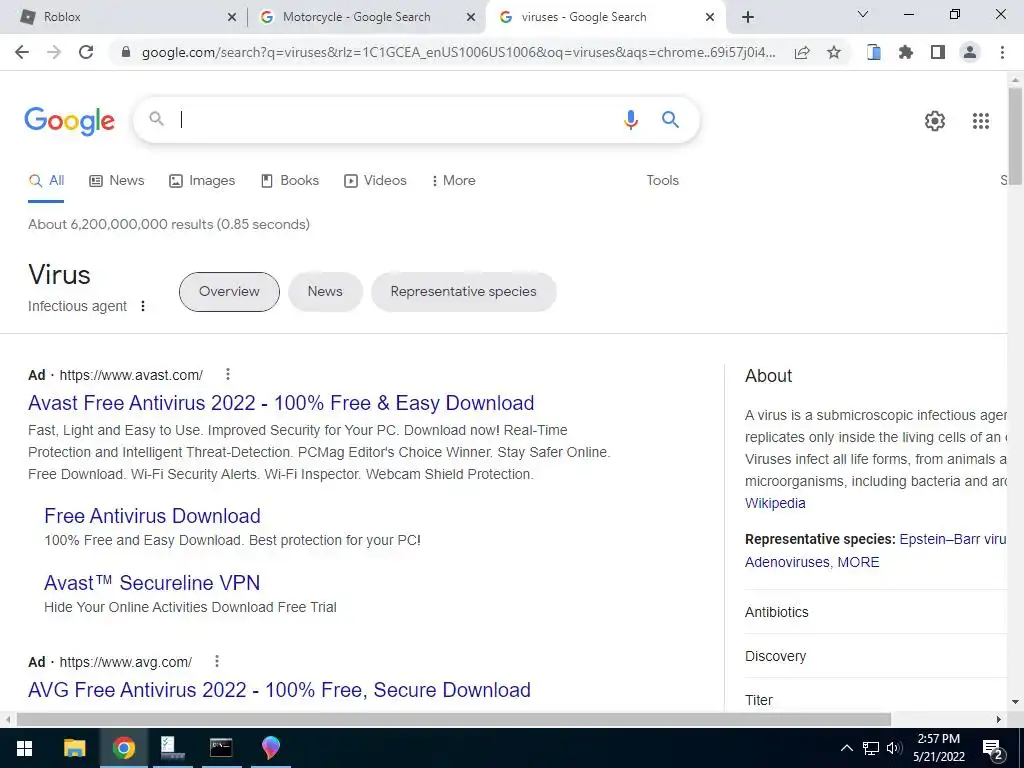Screen dimensions: 1024x768
Task: Click the forward navigation arrow
Action: pyautogui.click(x=54, y=52)
